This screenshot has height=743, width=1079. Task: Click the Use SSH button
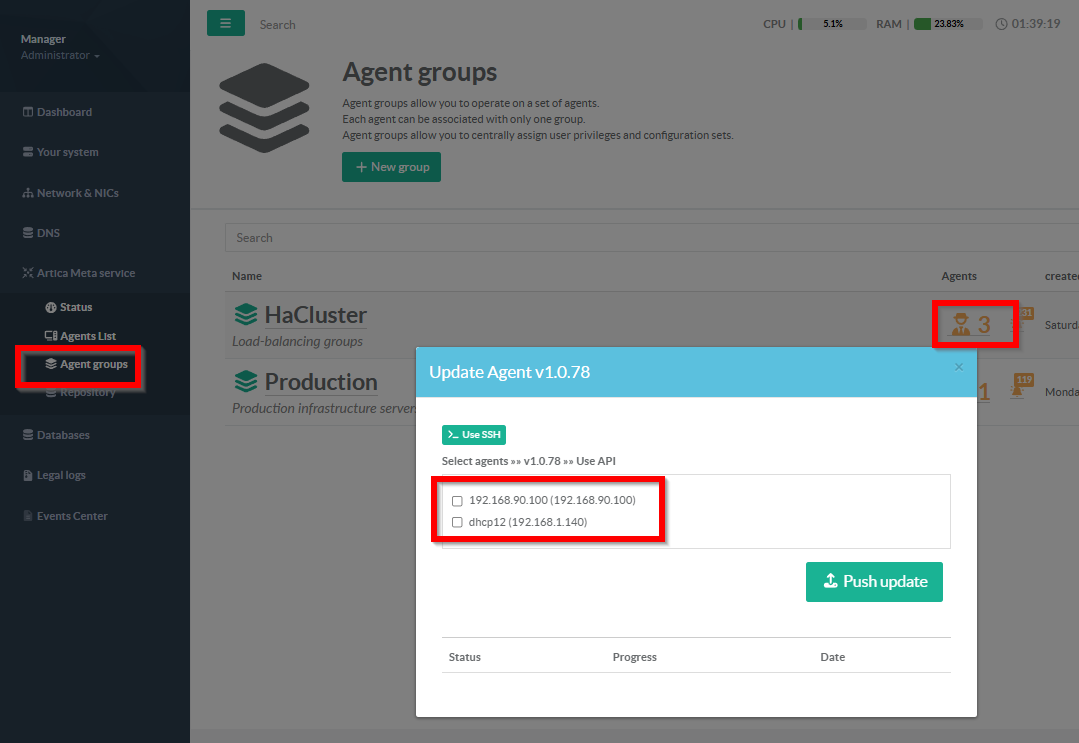click(474, 435)
